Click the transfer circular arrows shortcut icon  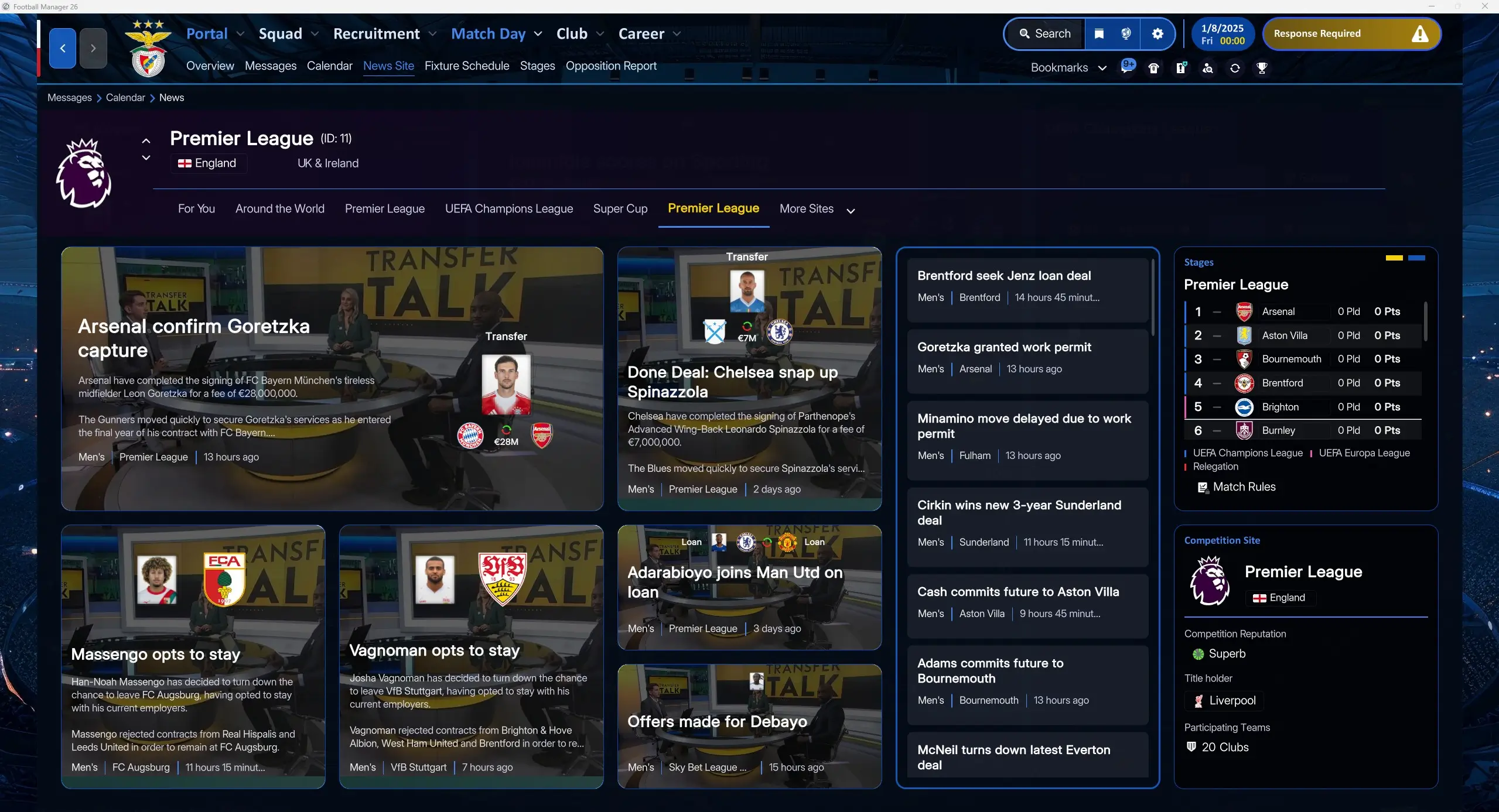(1235, 68)
